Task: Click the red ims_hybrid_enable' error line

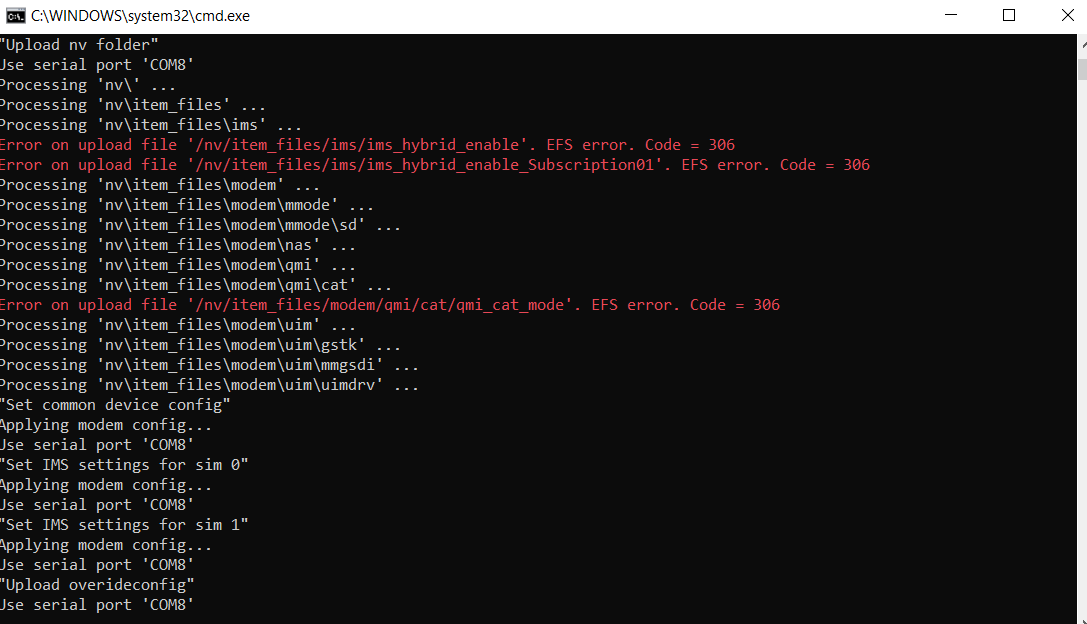Action: click(x=367, y=145)
